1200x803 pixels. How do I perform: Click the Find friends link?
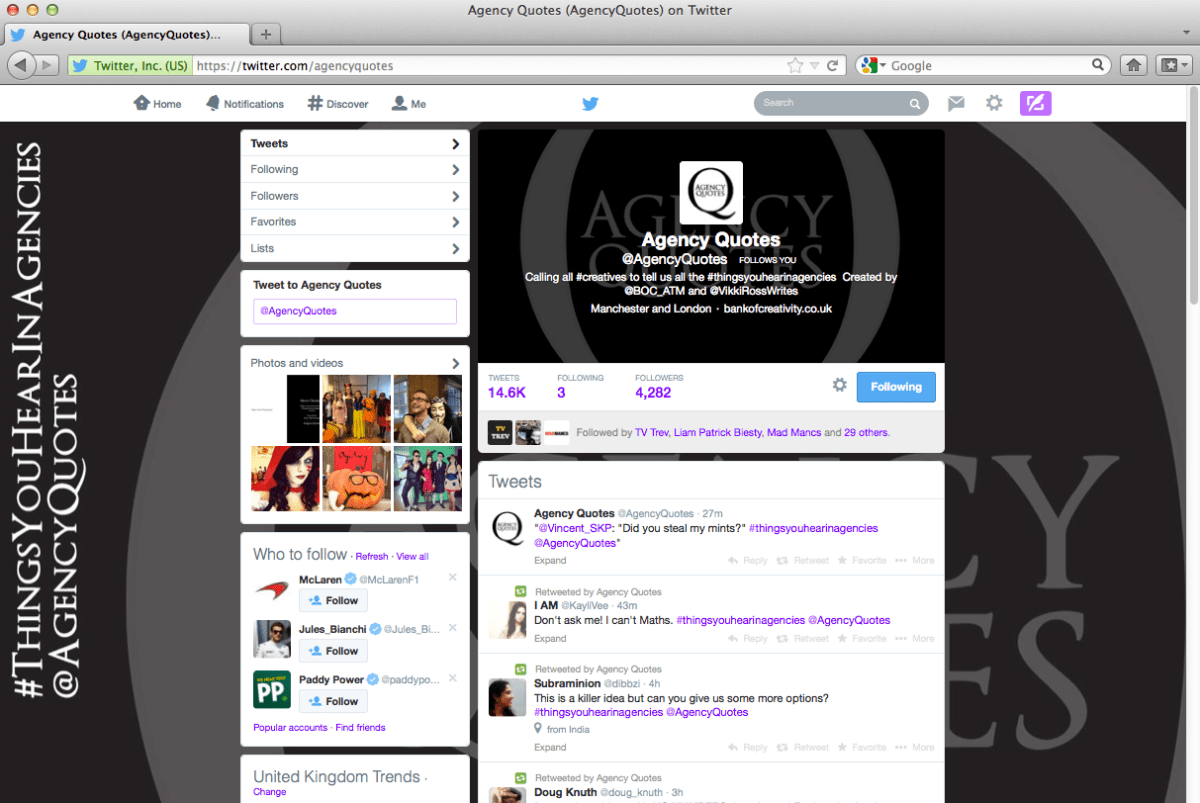[360, 727]
